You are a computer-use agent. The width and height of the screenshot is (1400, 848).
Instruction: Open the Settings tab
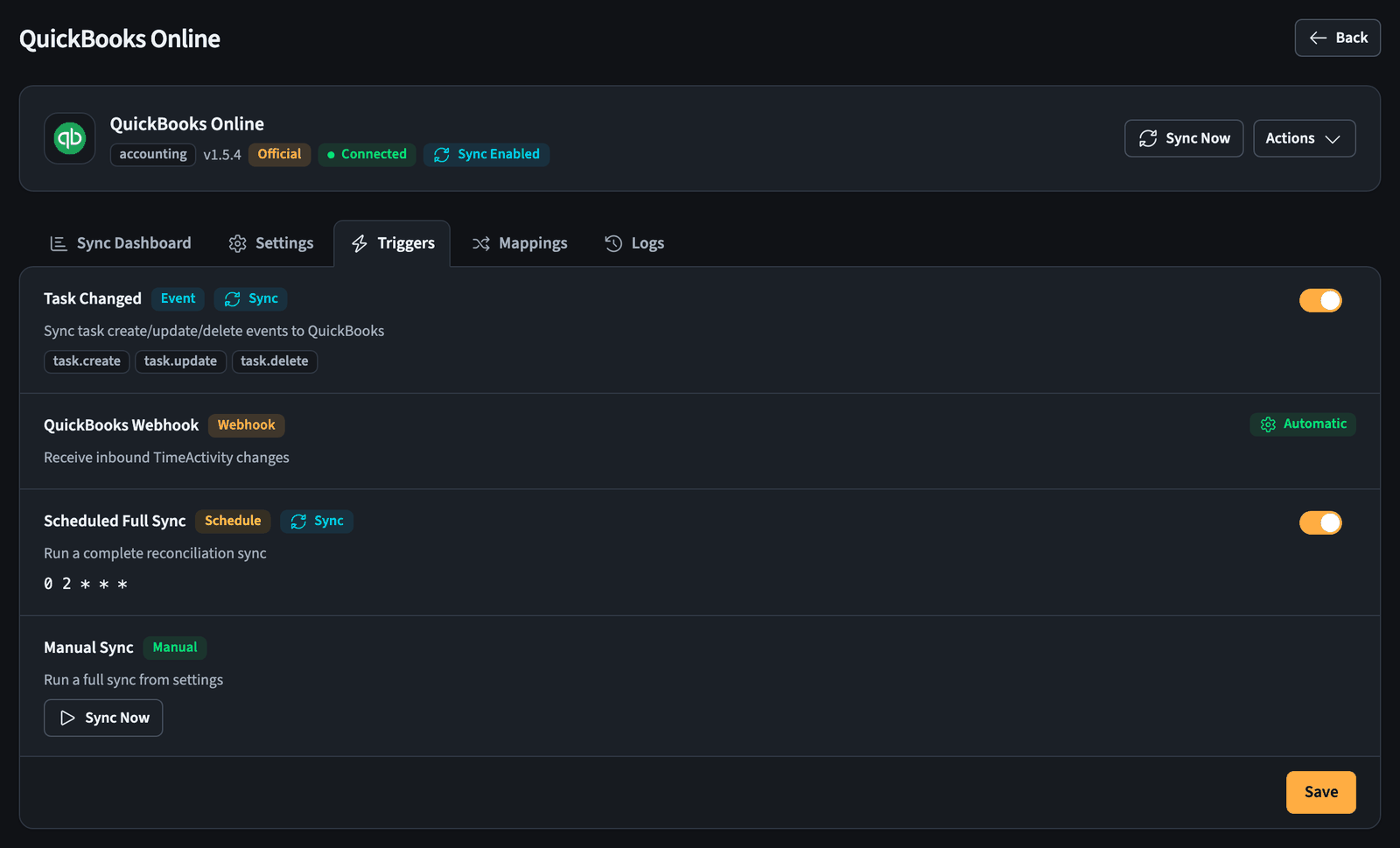(271, 243)
